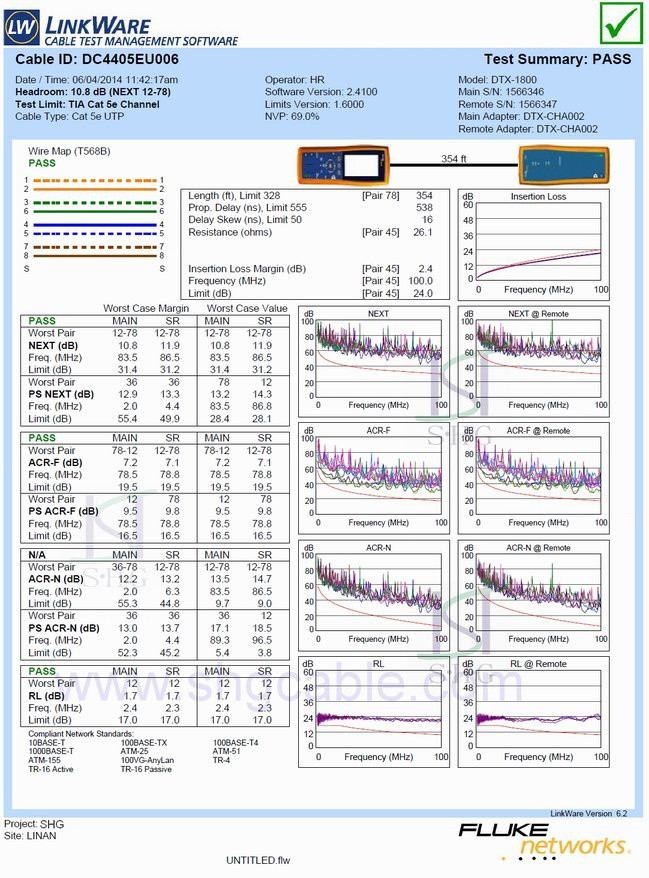Image resolution: width=649 pixels, height=878 pixels.
Task: Click the Project: SHG label
Action: click(x=34, y=824)
